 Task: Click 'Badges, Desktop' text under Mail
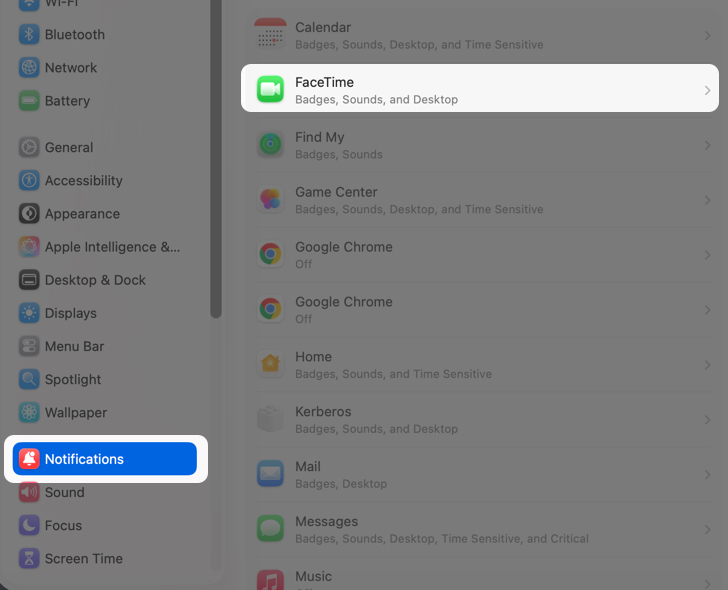point(341,484)
